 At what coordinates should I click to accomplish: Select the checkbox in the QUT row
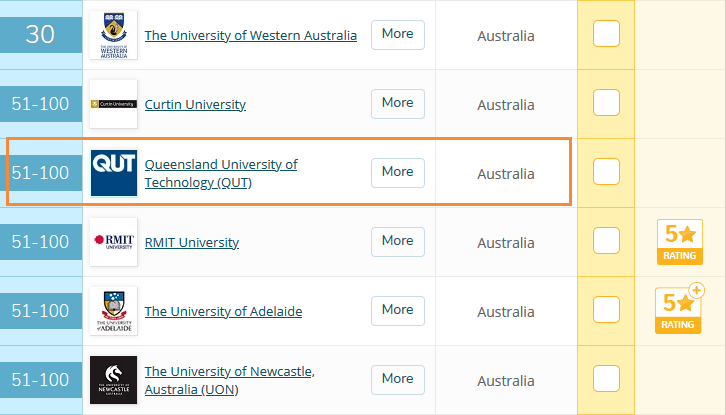tap(606, 172)
